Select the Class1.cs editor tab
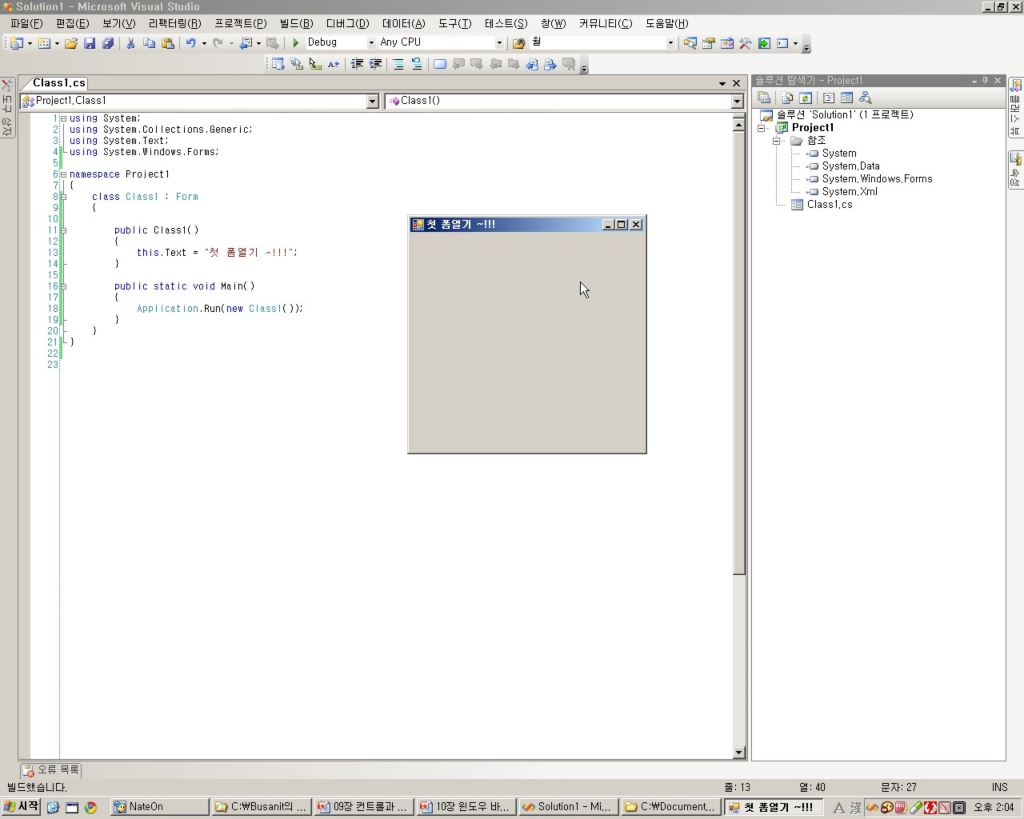This screenshot has height=819, width=1024. [x=59, y=83]
